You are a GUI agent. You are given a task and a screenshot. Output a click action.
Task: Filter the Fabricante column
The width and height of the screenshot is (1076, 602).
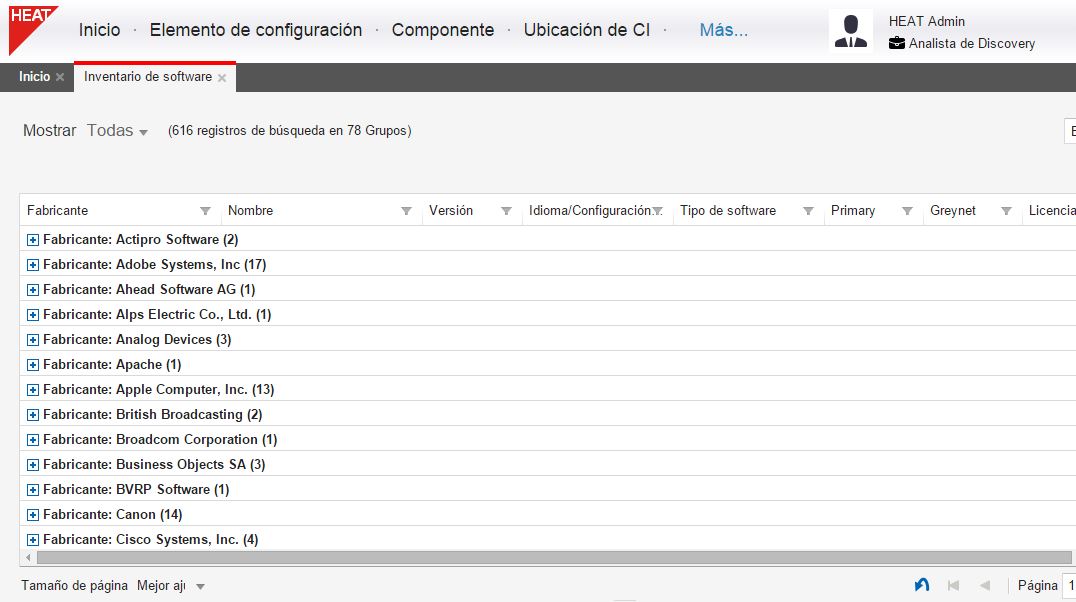click(205, 211)
